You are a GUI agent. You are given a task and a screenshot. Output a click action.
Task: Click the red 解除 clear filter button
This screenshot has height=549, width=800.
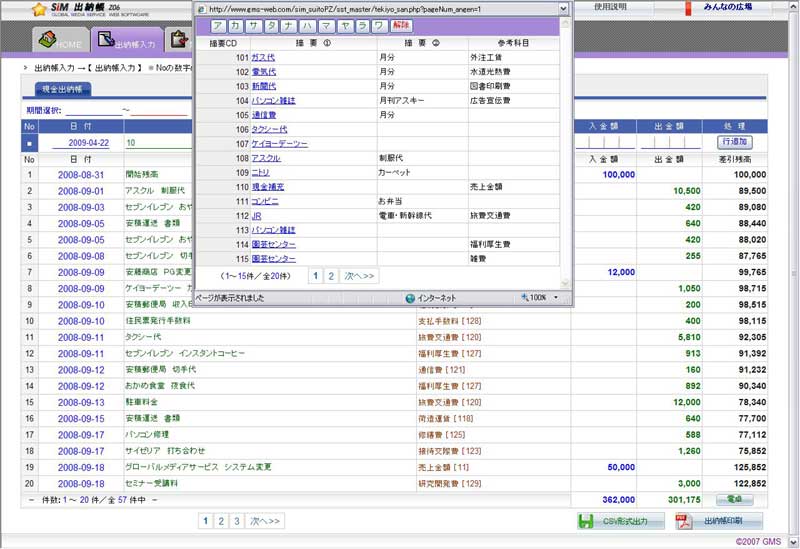pos(400,25)
